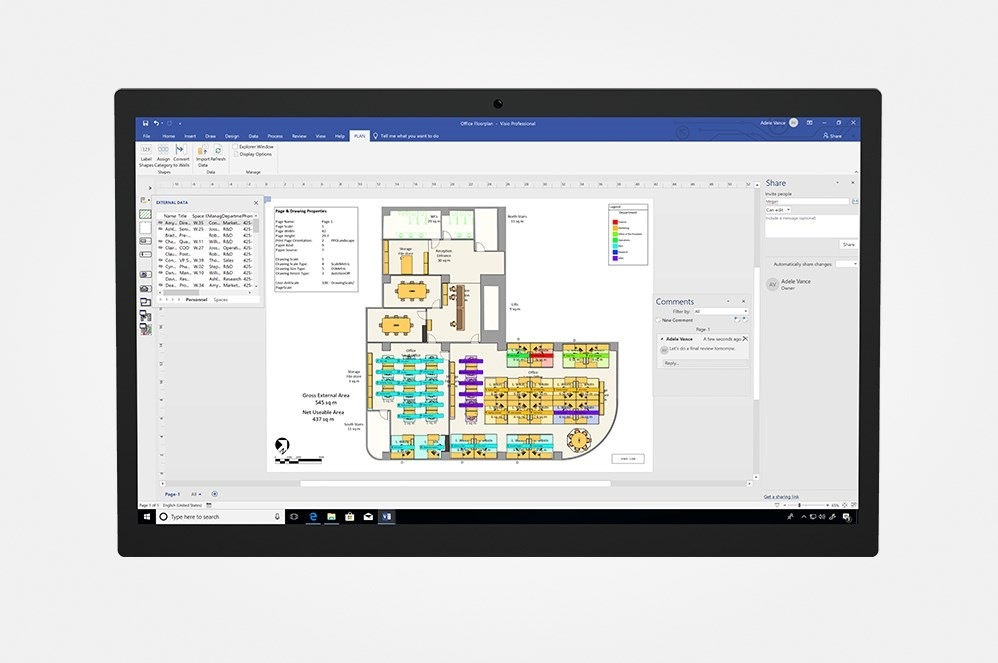This screenshot has width=998, height=663.
Task: Open Visio from the Windows taskbar
Action: pyautogui.click(x=387, y=516)
